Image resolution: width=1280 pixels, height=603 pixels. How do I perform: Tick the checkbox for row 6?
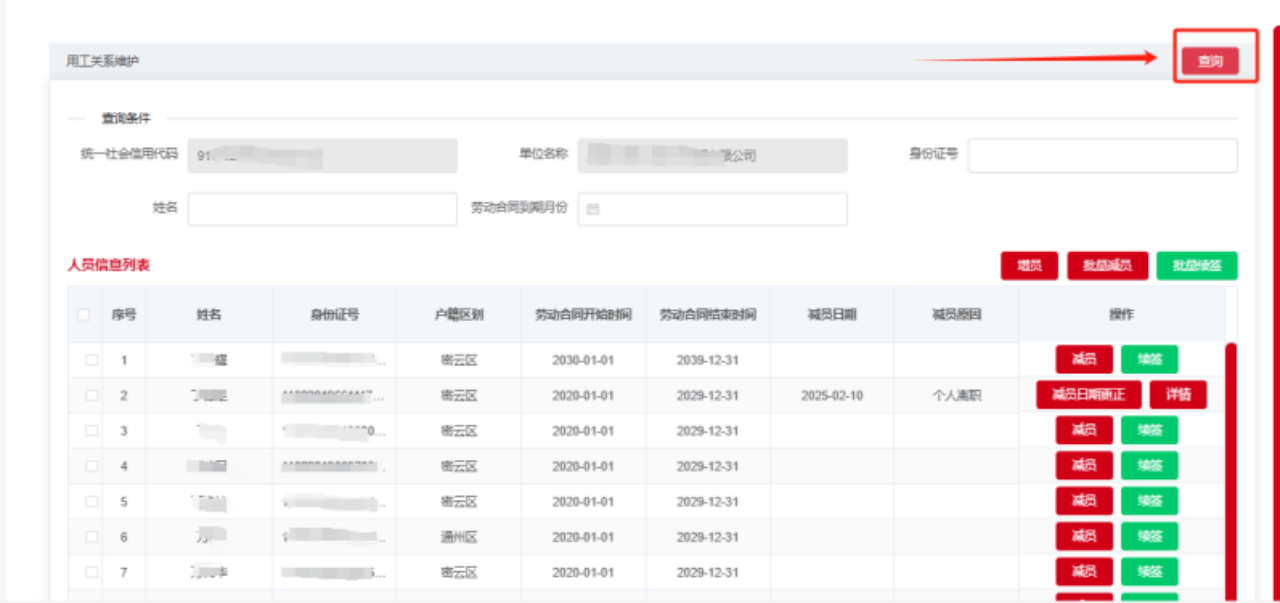click(x=92, y=537)
